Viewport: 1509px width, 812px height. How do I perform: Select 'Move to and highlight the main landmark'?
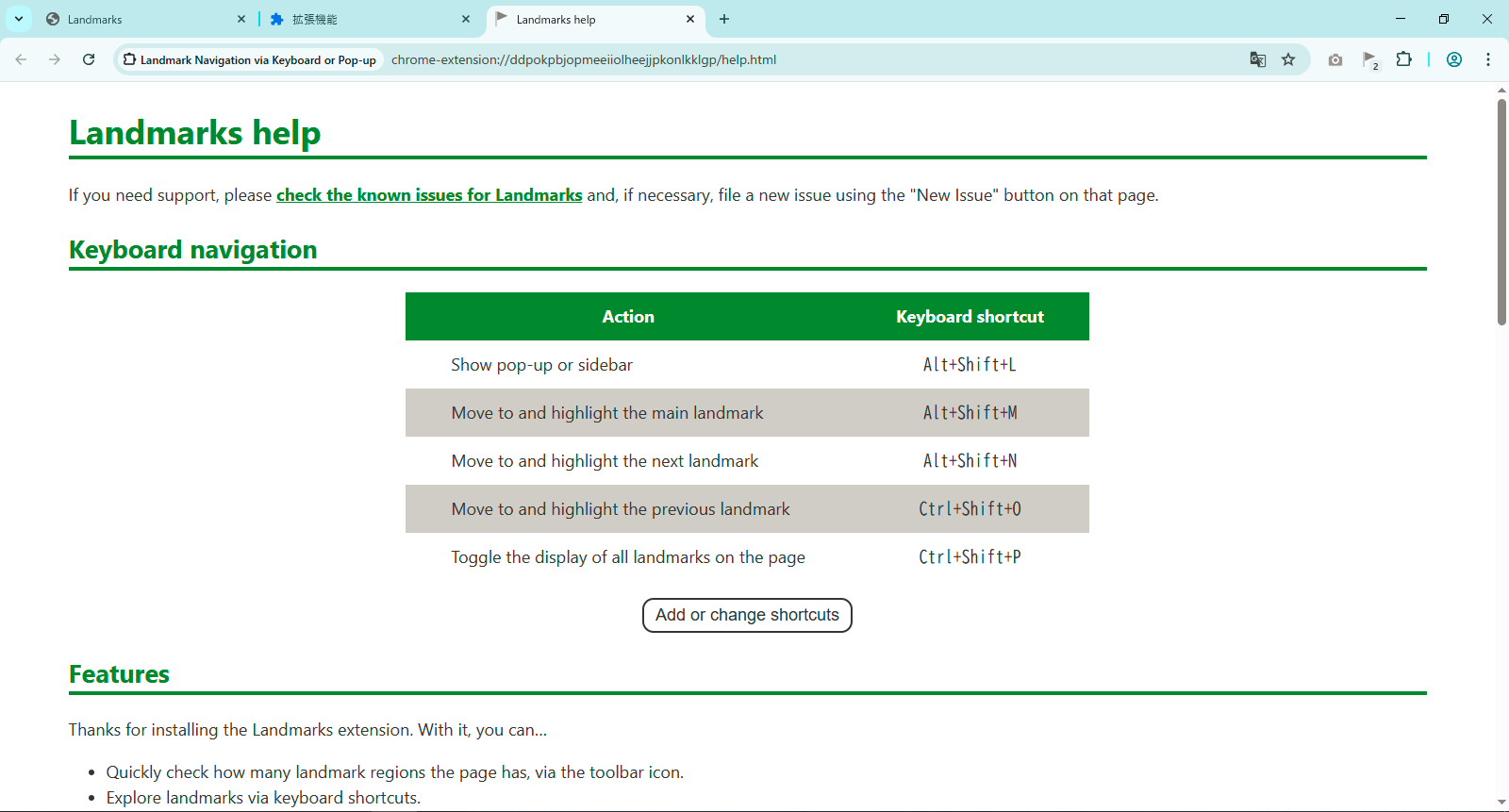click(607, 413)
